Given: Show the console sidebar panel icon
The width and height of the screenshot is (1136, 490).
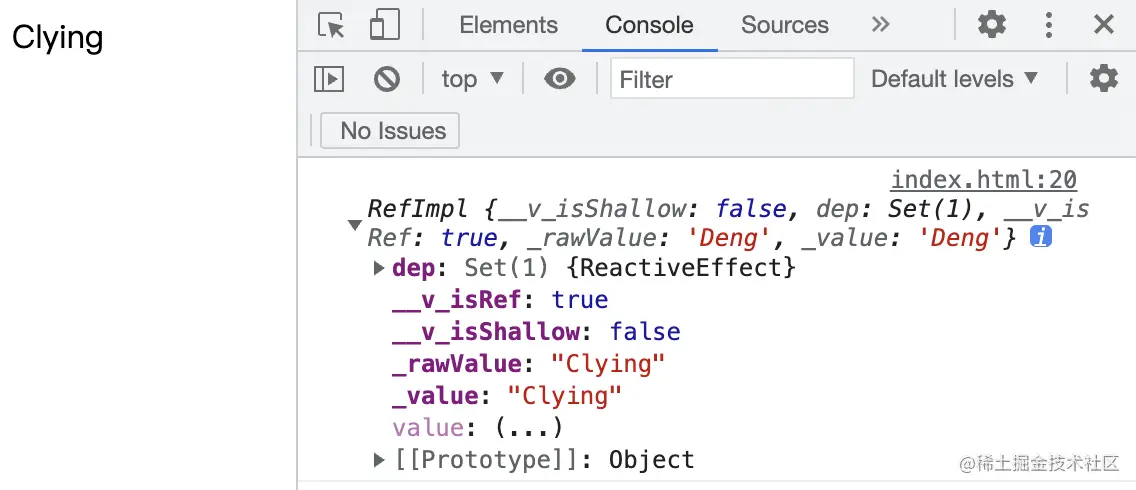Looking at the screenshot, I should 329,79.
